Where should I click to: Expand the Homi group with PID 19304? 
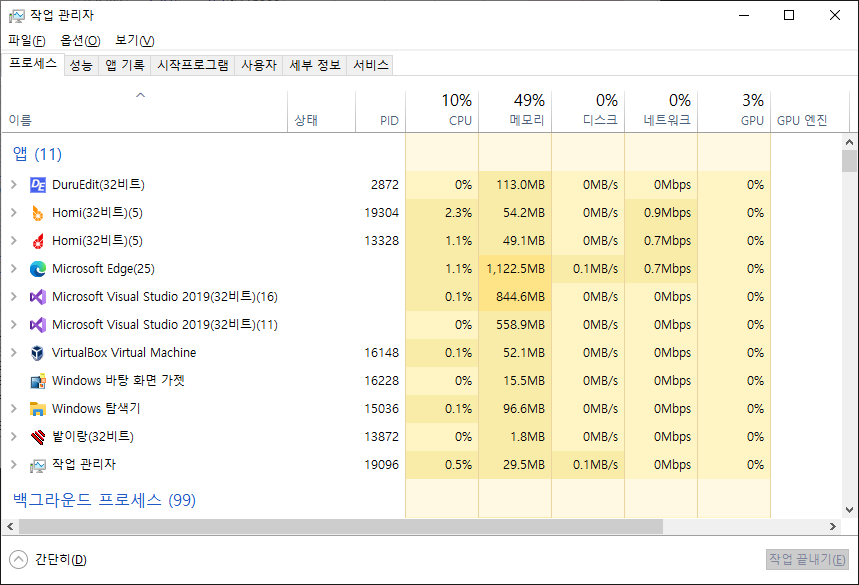(14, 213)
